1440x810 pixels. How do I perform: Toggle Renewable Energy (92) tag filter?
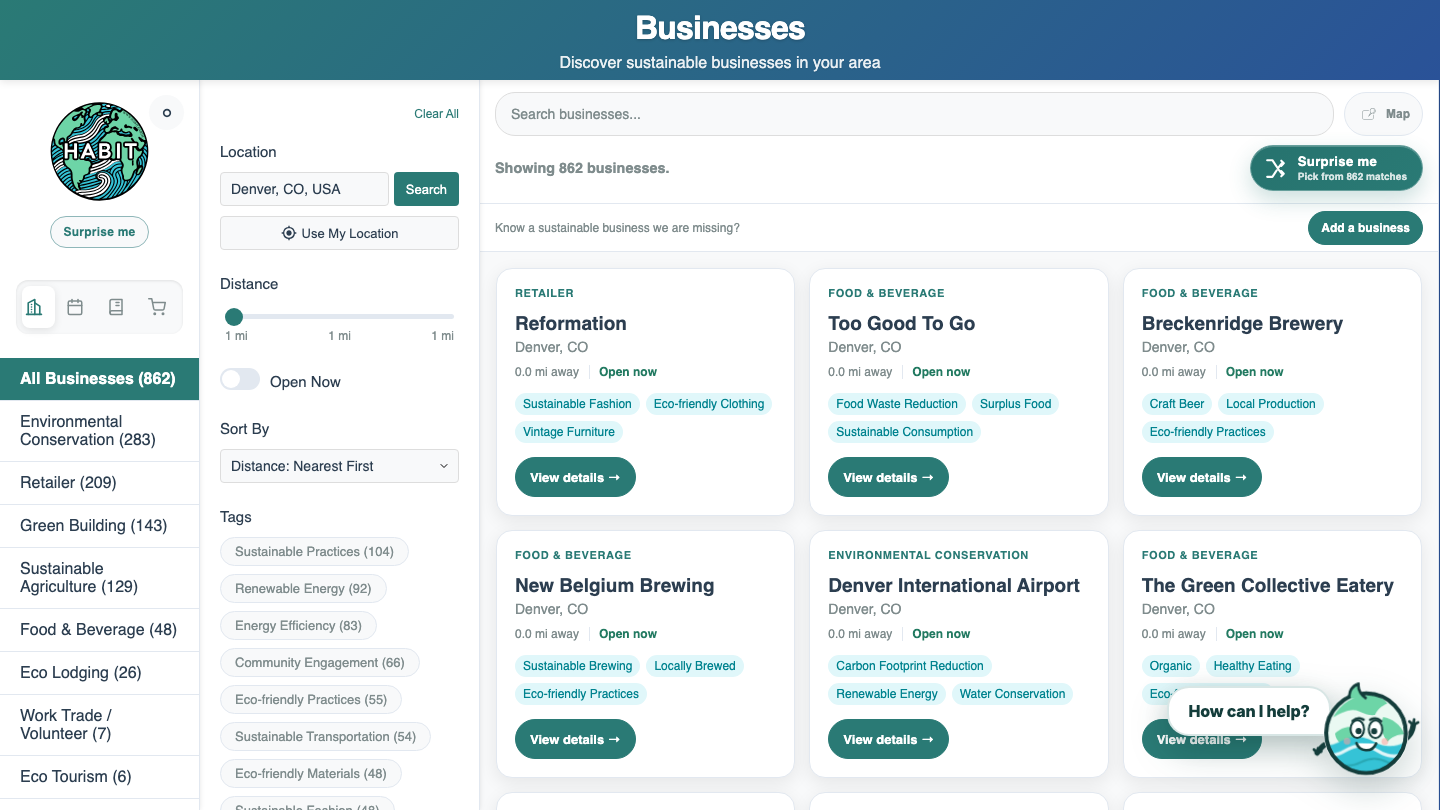[303, 589]
